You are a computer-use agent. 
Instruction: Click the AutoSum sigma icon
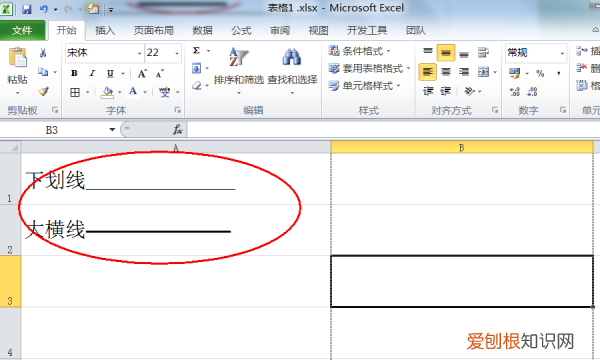pos(196,50)
